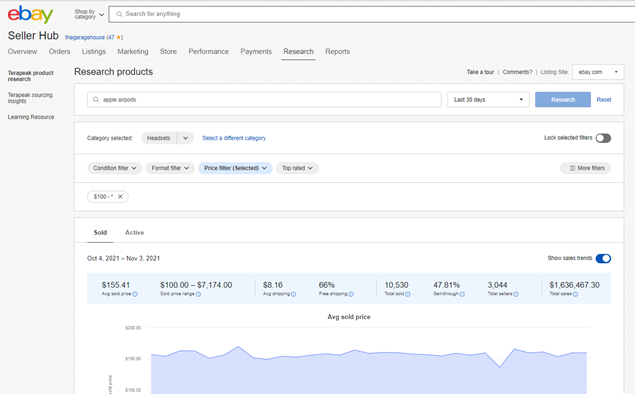The image size is (635, 394).
Task: Click the Oct 4, 2021 – Nov 3, 2021 date text
Action: 124,258
